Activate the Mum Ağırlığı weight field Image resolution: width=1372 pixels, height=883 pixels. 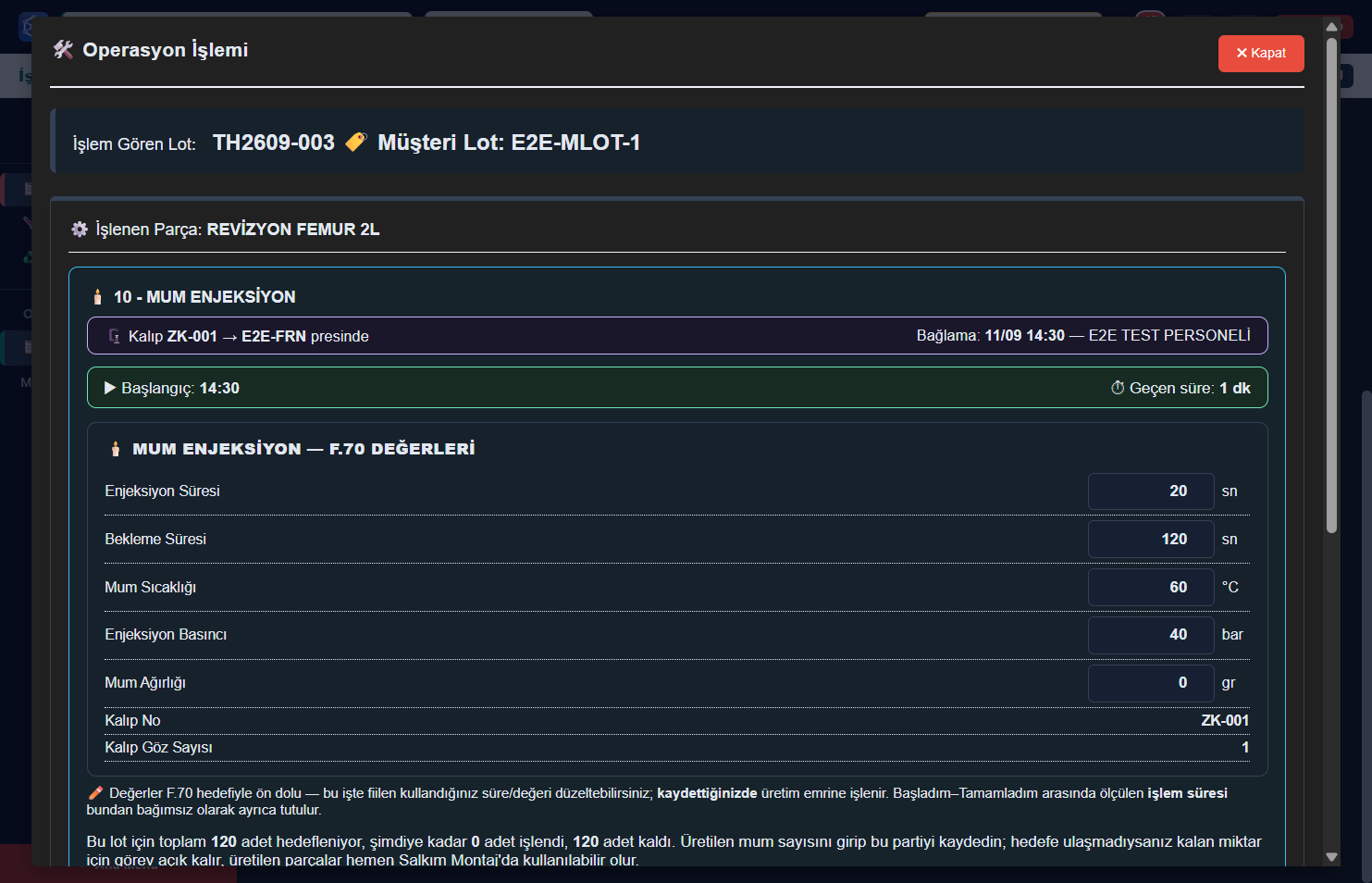(x=1151, y=683)
